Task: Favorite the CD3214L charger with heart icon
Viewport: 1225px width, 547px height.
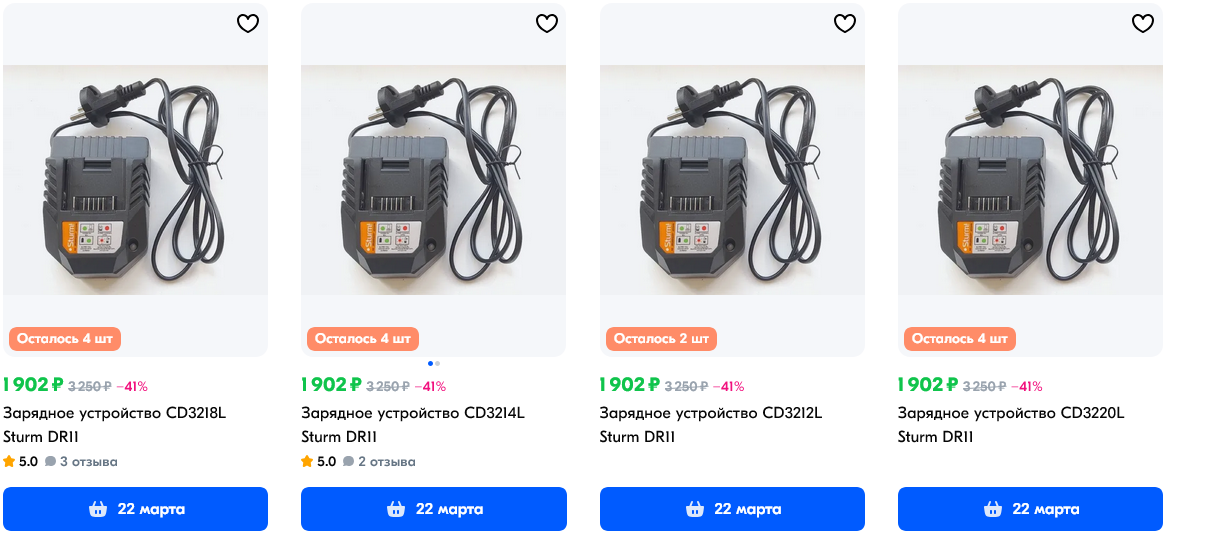Action: 546,24
